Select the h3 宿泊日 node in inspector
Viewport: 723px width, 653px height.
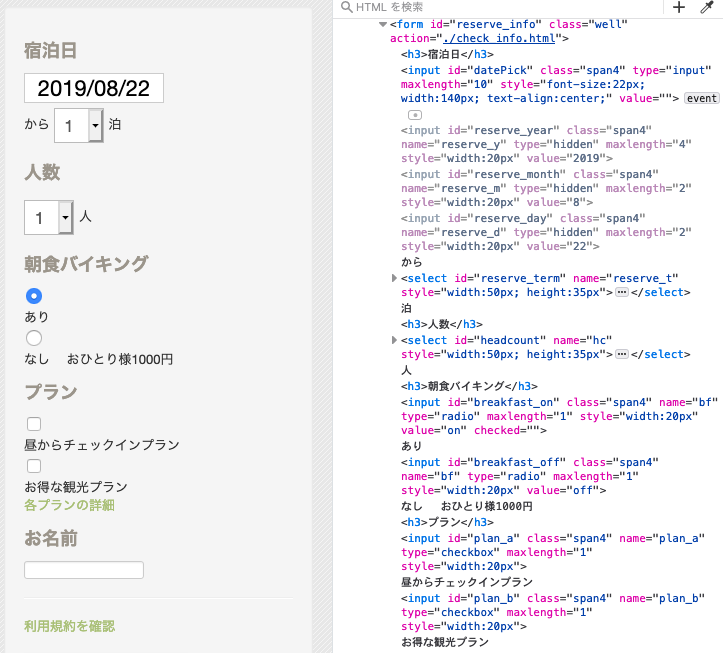pos(447,54)
